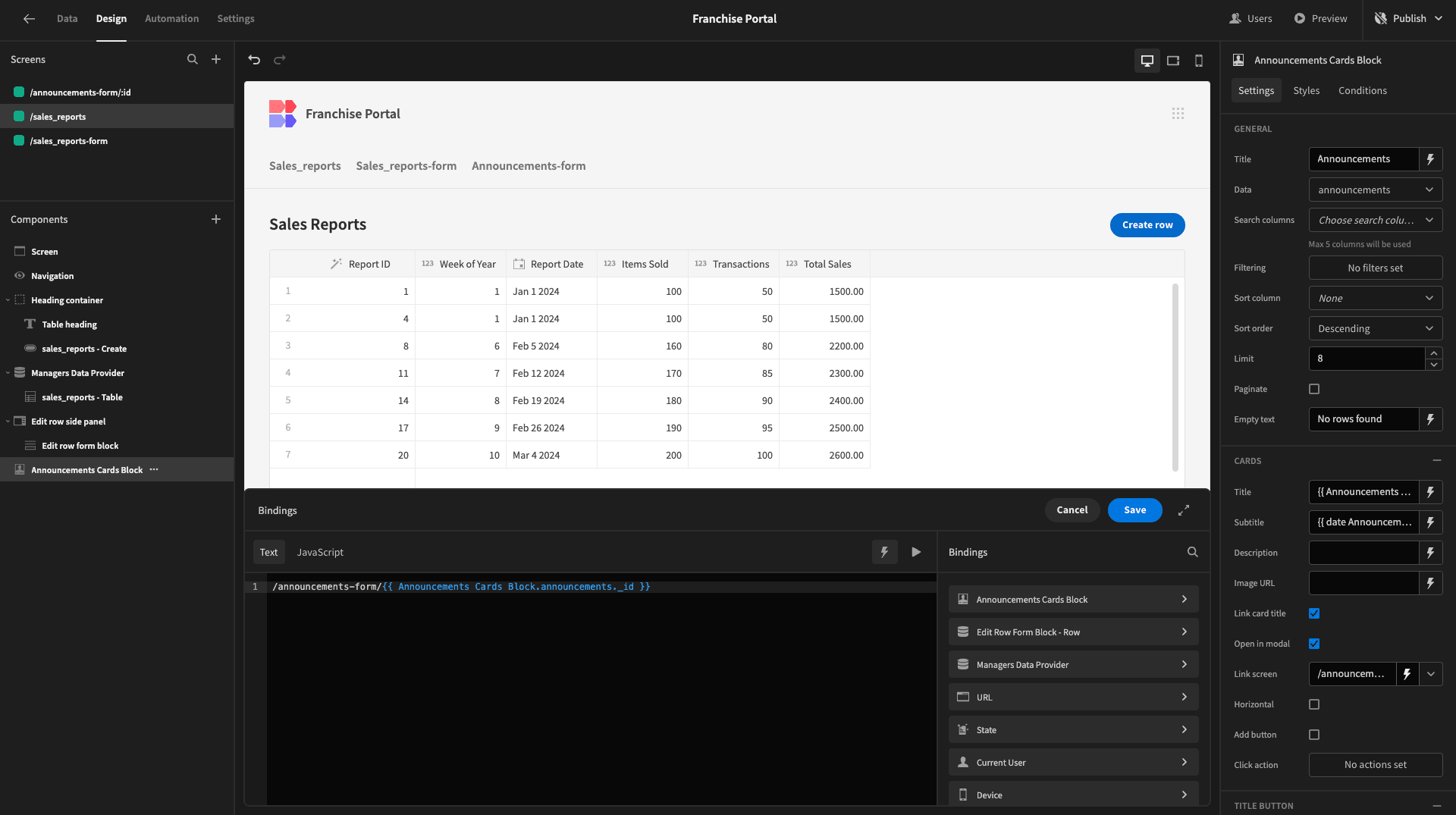Redo the last change
The height and width of the screenshot is (815, 1456).
click(x=280, y=60)
